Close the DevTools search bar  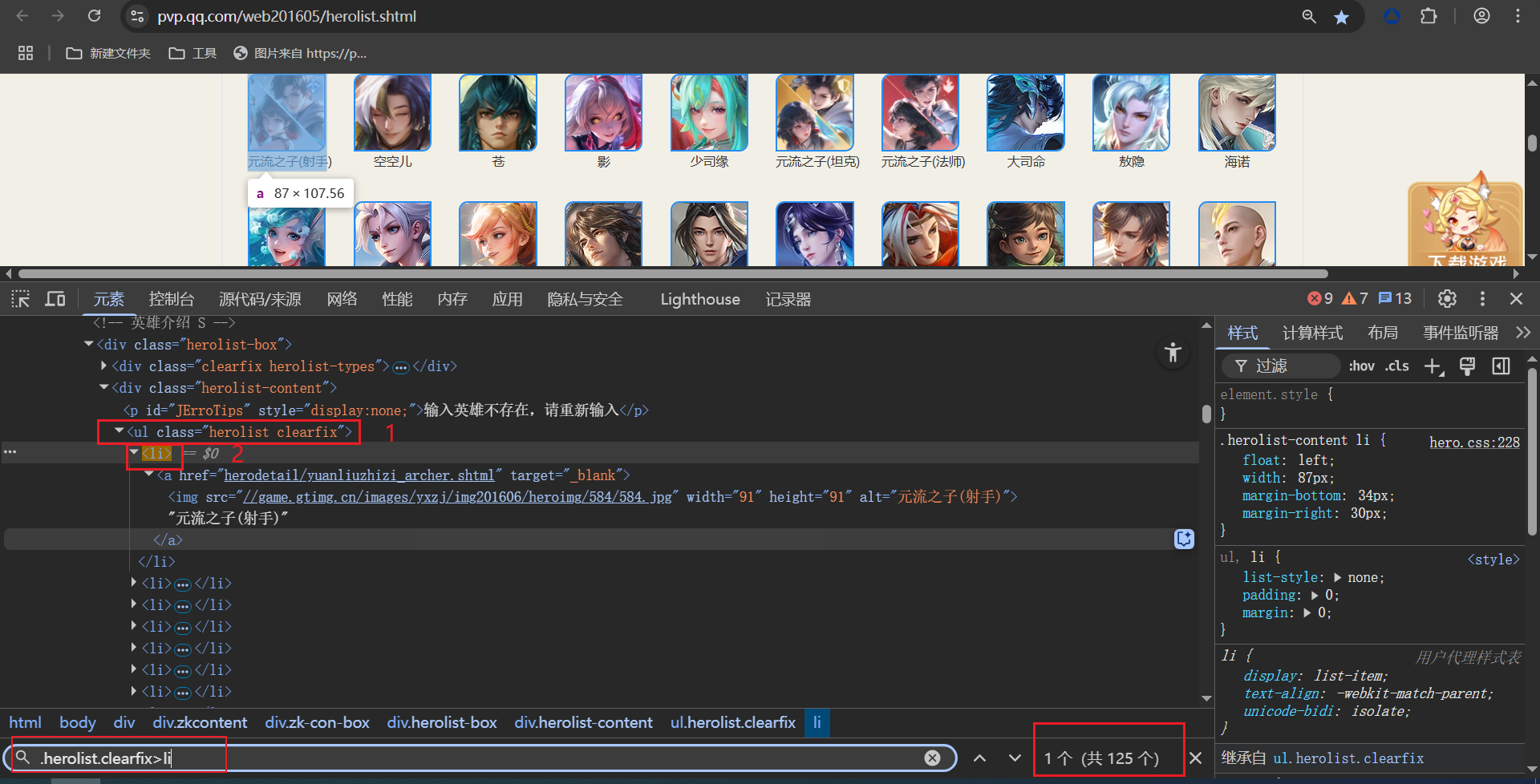(1195, 758)
